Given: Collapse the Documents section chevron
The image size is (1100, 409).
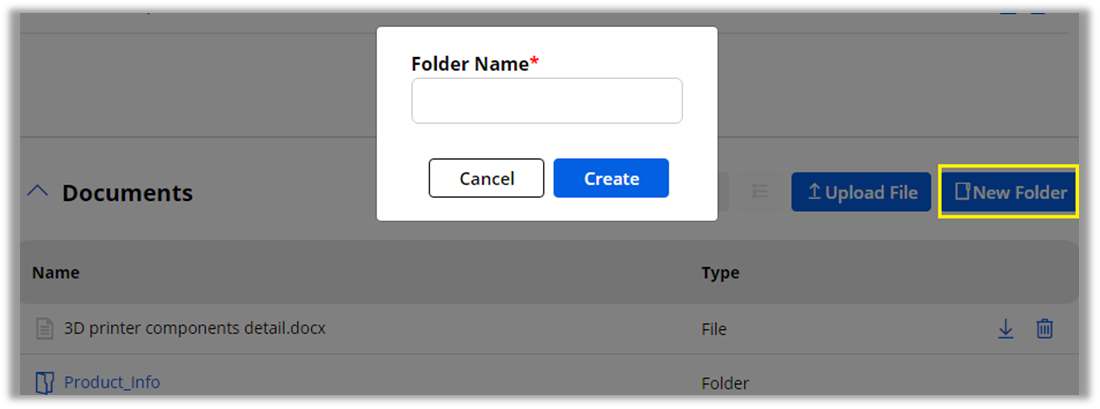Looking at the screenshot, I should (37, 192).
